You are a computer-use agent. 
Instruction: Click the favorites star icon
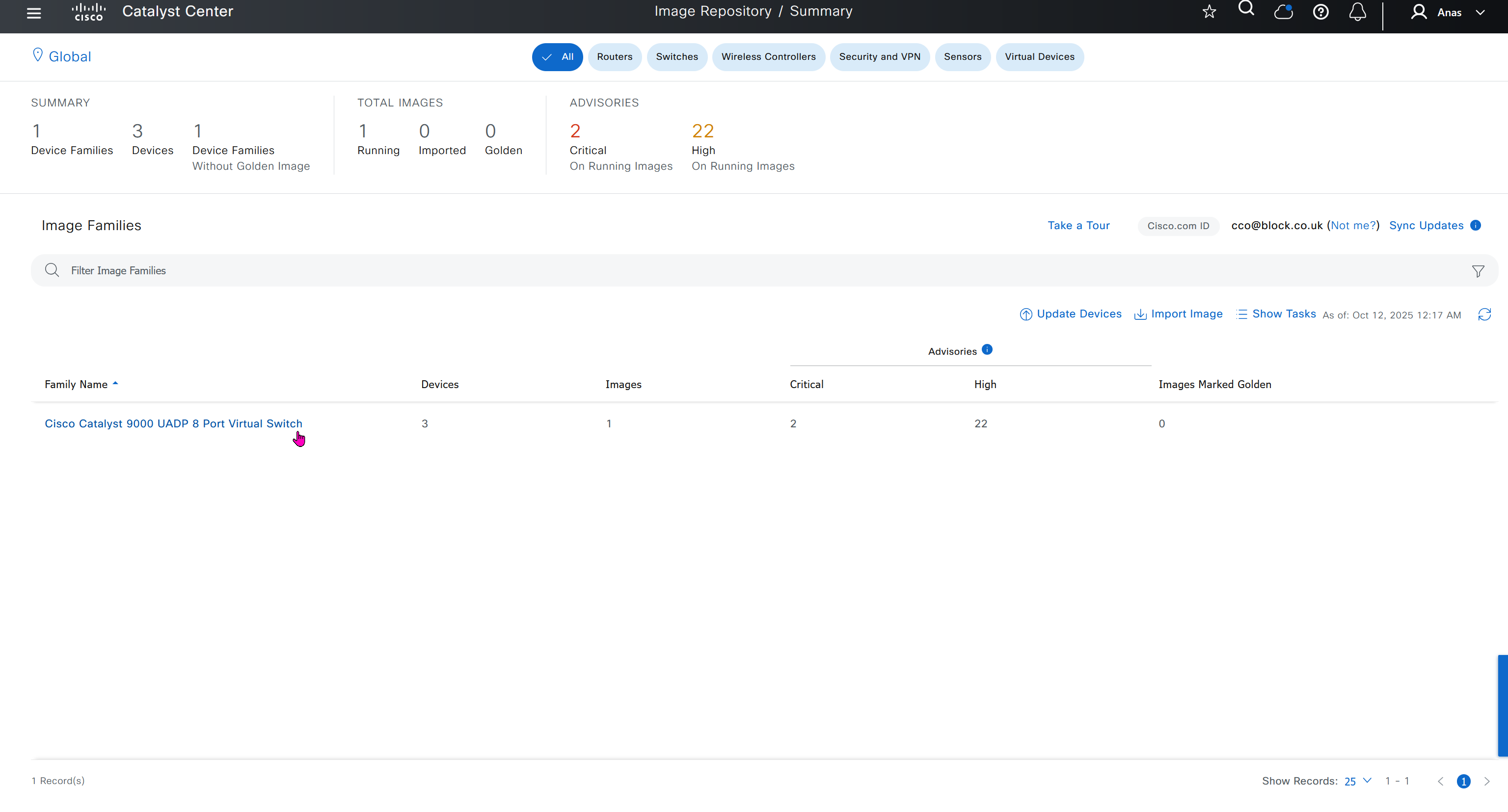point(1209,12)
